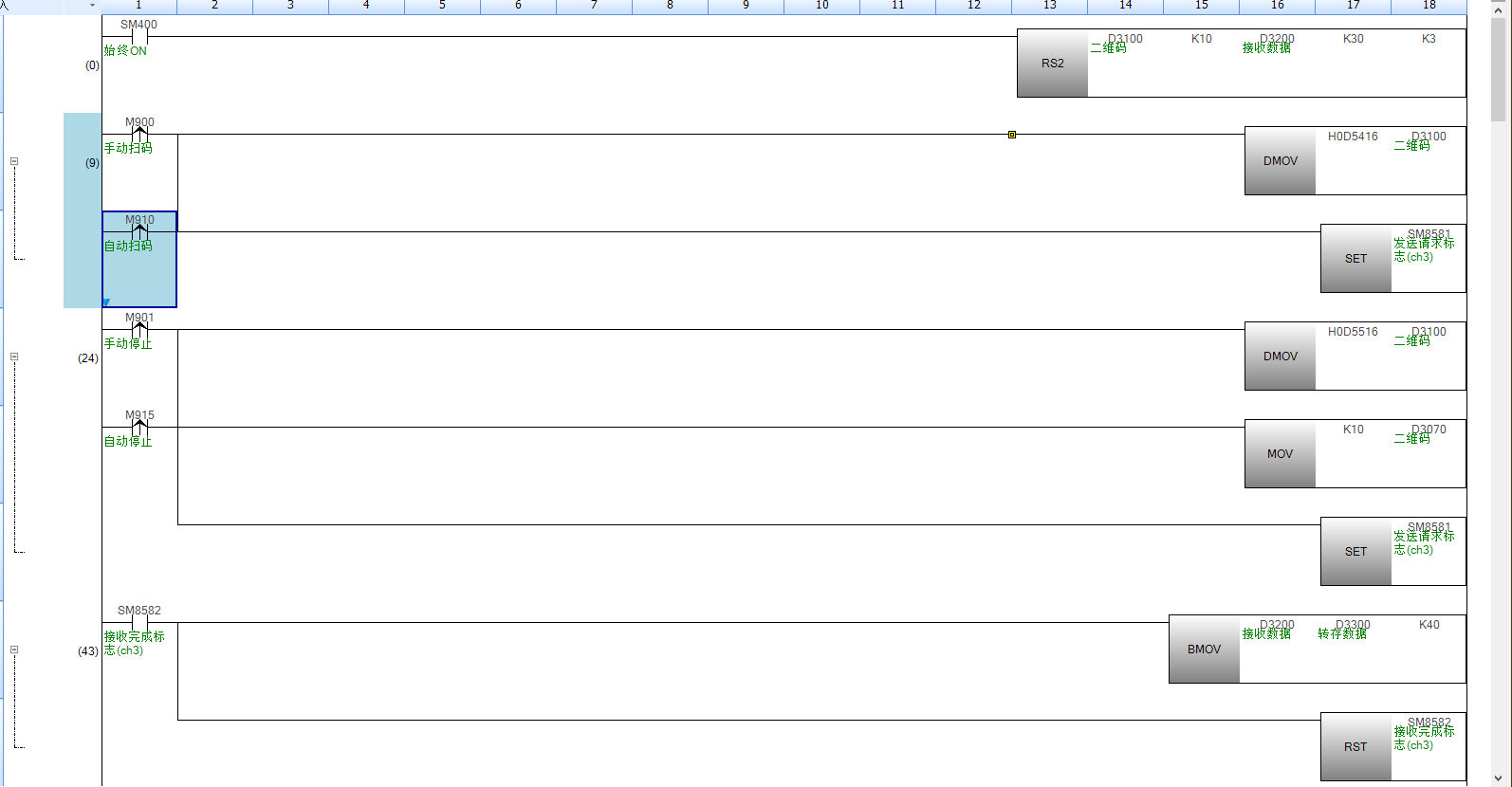Image resolution: width=1512 pixels, height=787 pixels.
Task: Select the SM400 always-ON contact
Action: (x=139, y=37)
